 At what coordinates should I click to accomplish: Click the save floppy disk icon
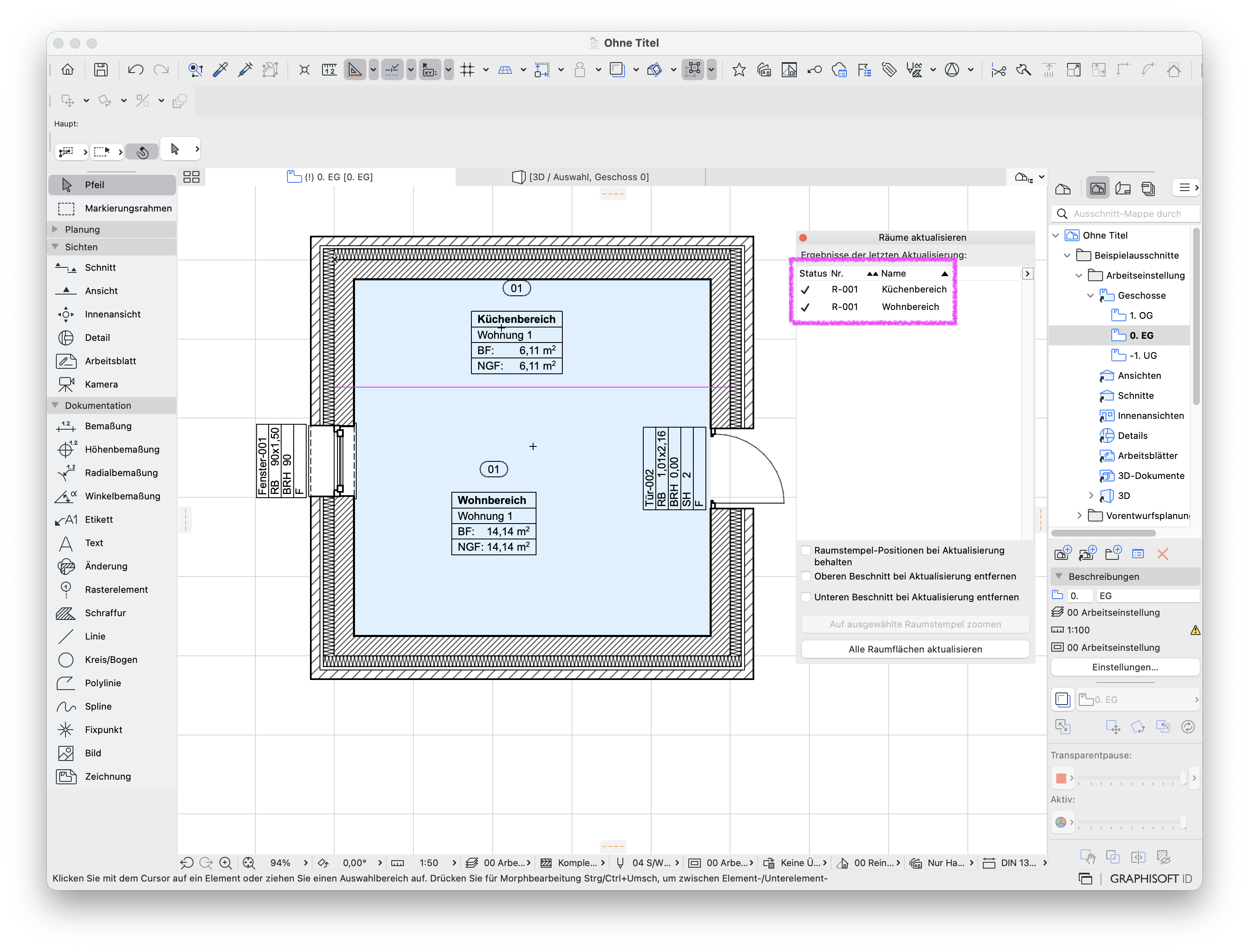click(101, 70)
